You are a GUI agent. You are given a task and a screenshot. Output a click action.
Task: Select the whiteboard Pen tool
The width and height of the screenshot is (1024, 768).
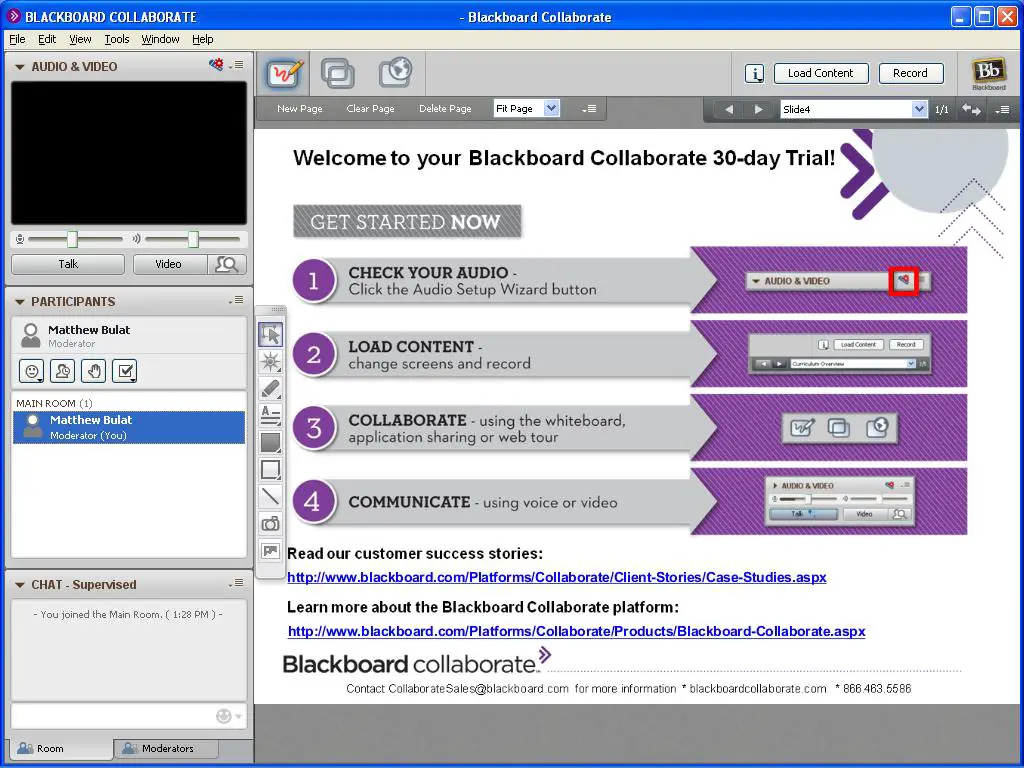click(x=270, y=389)
